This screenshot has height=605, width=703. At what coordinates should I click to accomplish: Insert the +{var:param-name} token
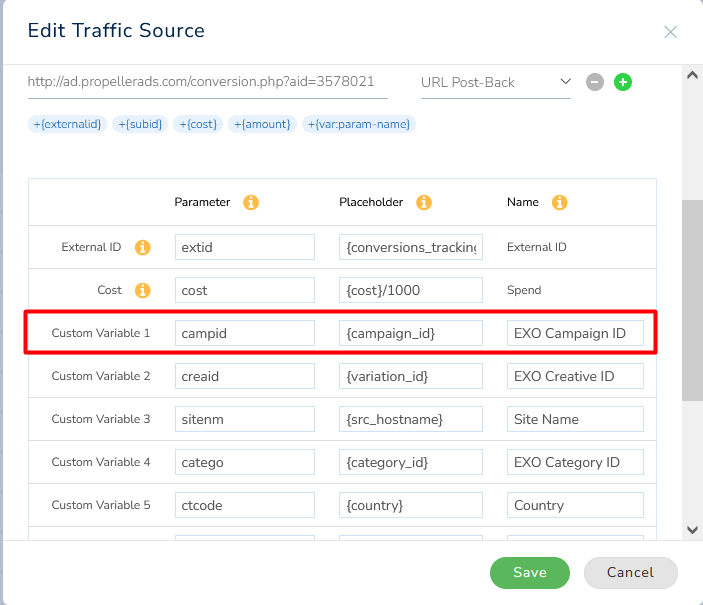coord(359,124)
